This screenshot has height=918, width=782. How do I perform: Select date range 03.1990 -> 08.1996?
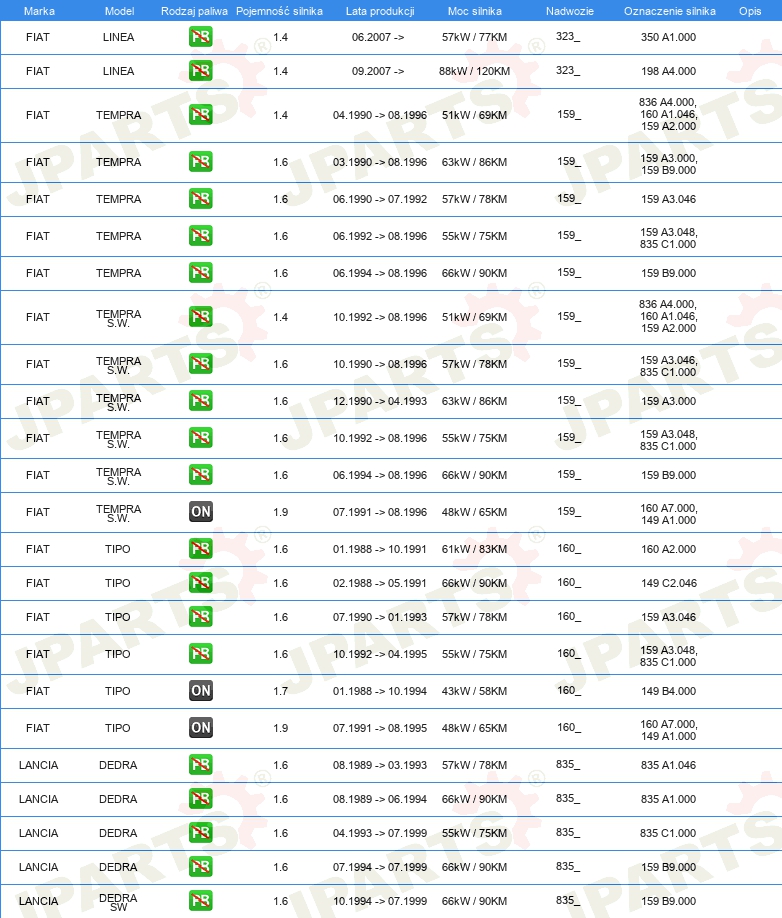point(380,162)
